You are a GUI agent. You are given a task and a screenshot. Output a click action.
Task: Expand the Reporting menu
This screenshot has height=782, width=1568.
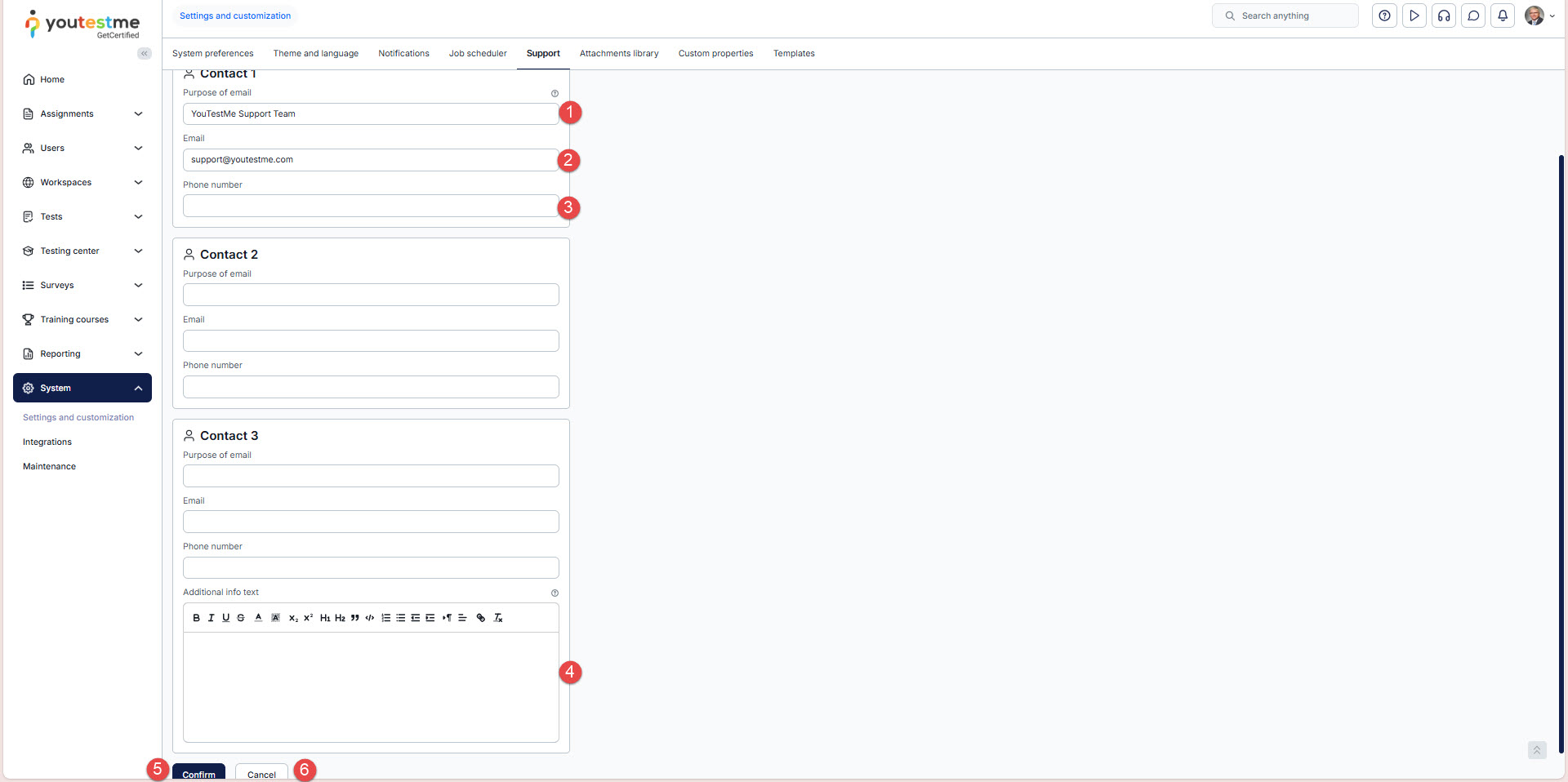[82, 353]
